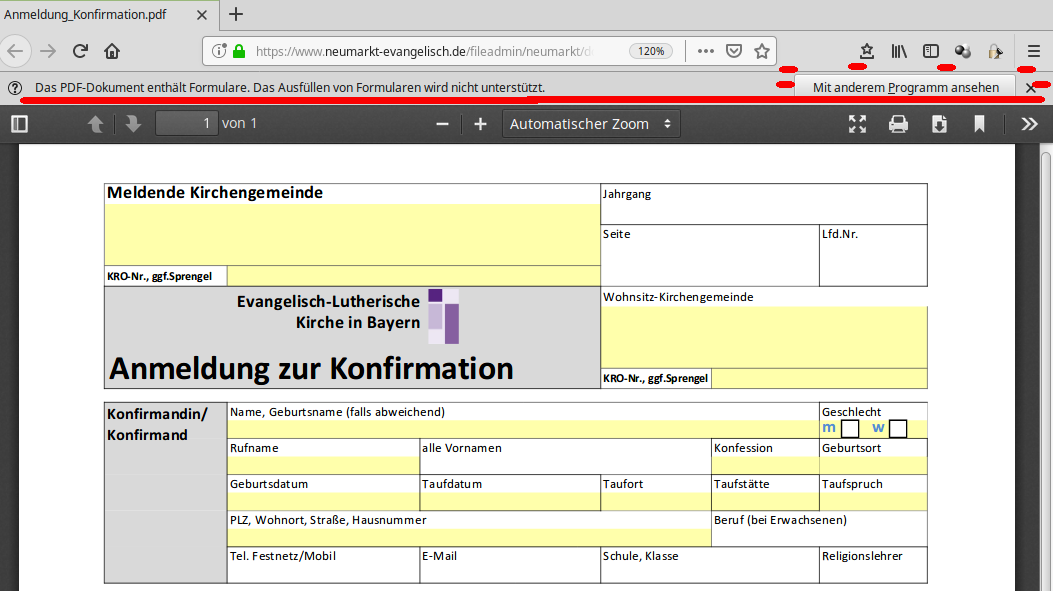Screen dimensions: 1053x591
Task: Toggle the PDF viewer sidebar
Action: [19, 124]
